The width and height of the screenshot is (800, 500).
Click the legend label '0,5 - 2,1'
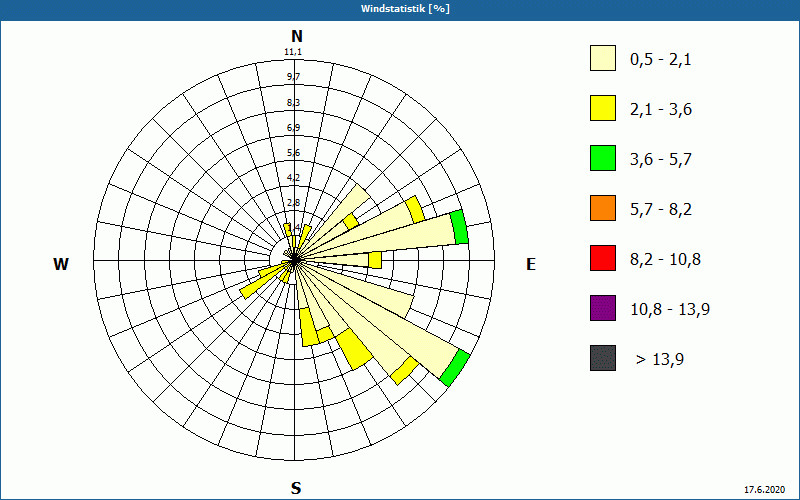pos(661,60)
